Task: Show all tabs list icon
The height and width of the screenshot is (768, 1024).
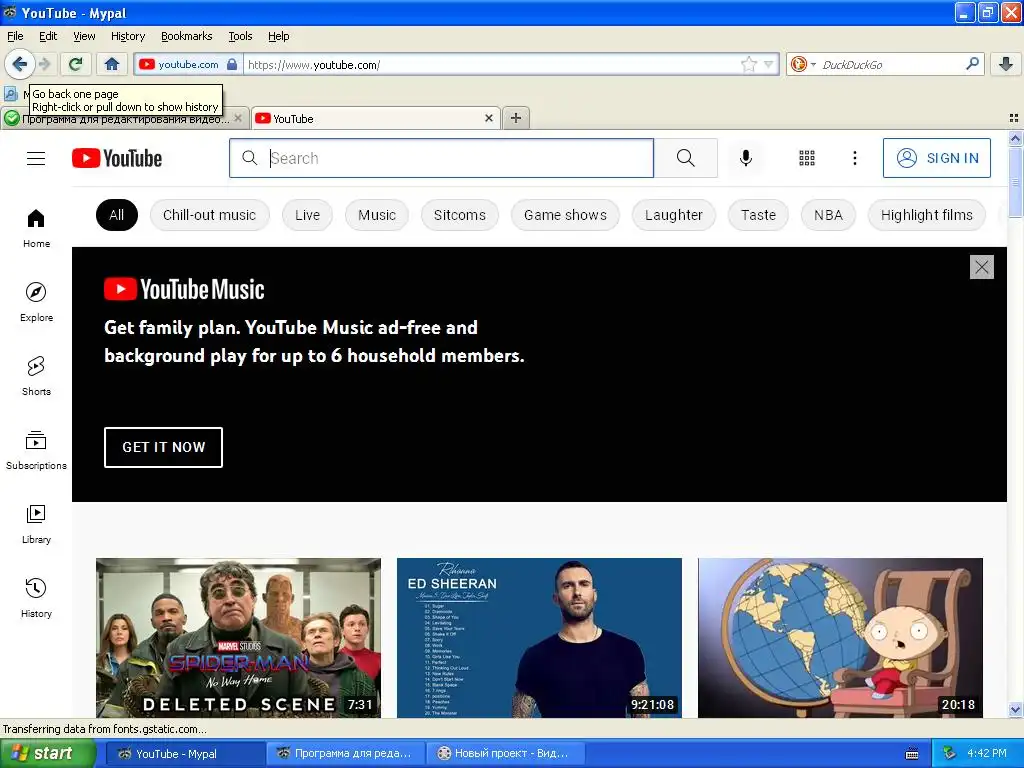Action: point(1014,118)
